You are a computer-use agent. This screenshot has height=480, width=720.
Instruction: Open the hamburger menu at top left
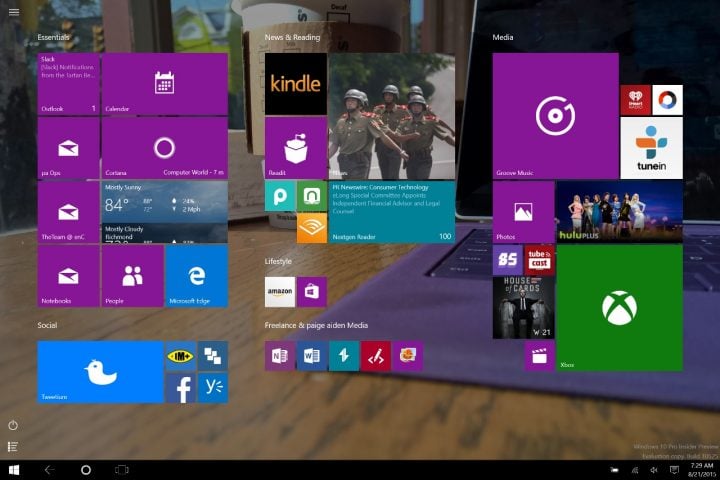point(14,12)
